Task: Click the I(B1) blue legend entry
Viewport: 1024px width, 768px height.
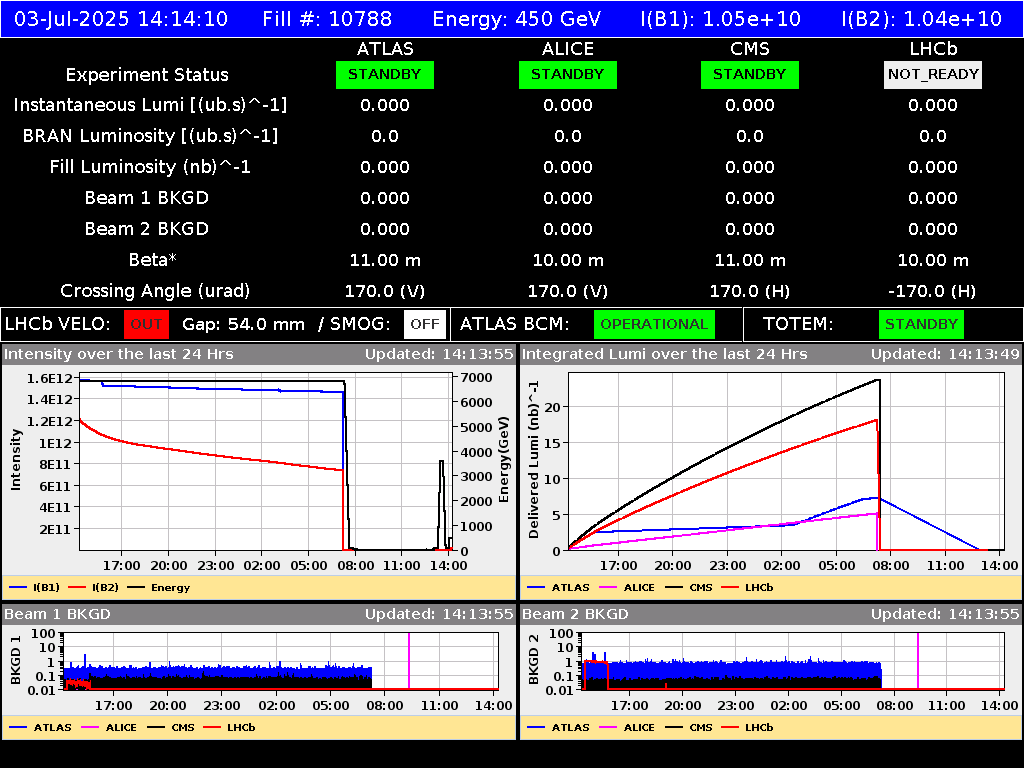Action: pyautogui.click(x=35, y=587)
